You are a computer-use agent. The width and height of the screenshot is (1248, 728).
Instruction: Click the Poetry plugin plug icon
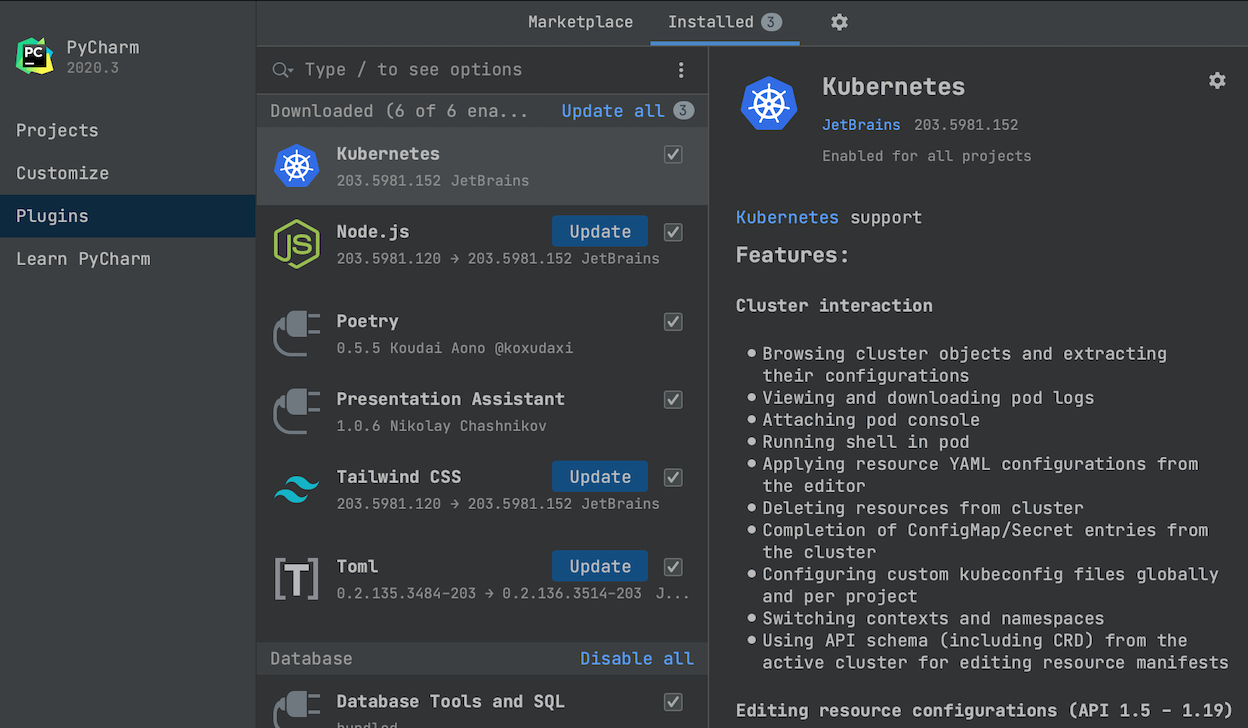tap(296, 334)
